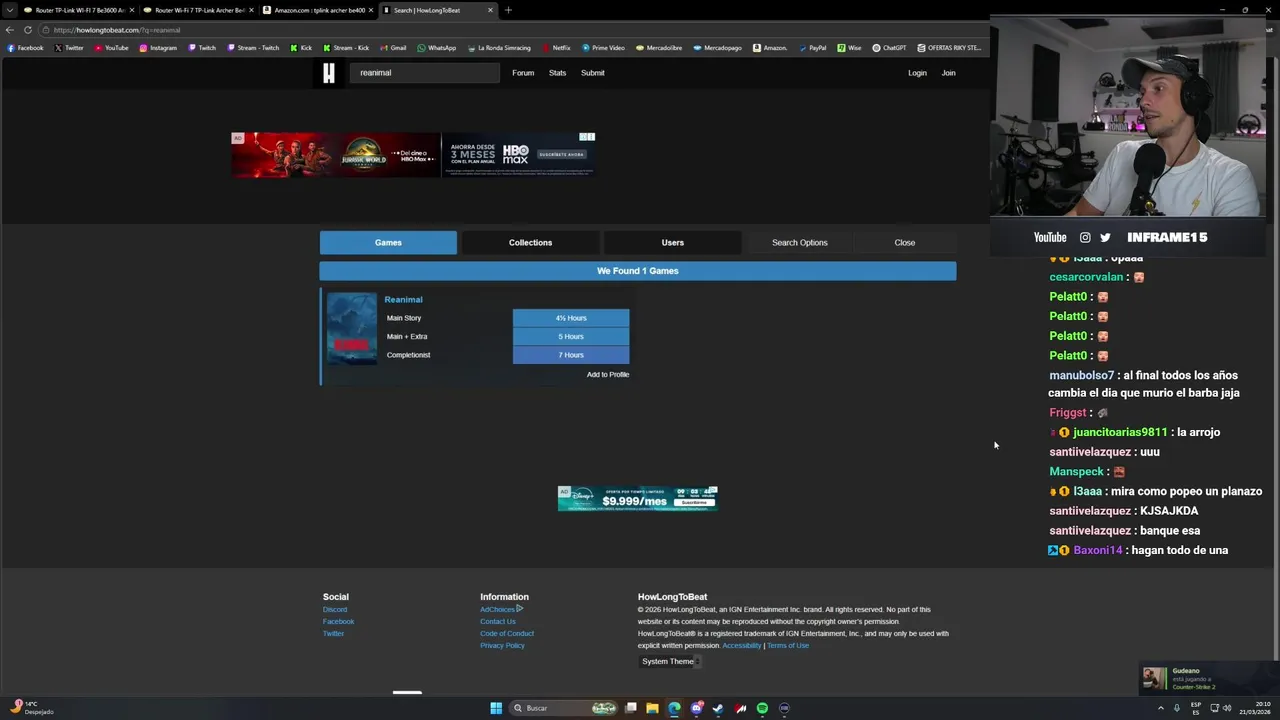Reload the page with refresh icon

[x=27, y=30]
